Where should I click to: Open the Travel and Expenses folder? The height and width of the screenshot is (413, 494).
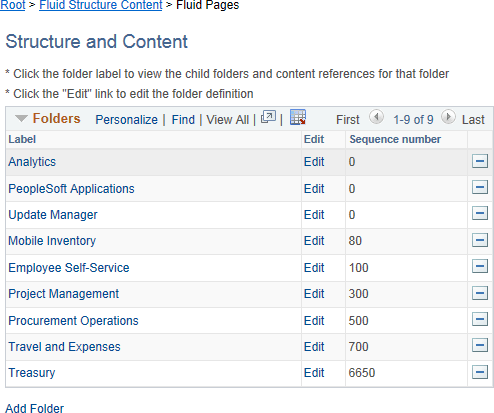64,347
